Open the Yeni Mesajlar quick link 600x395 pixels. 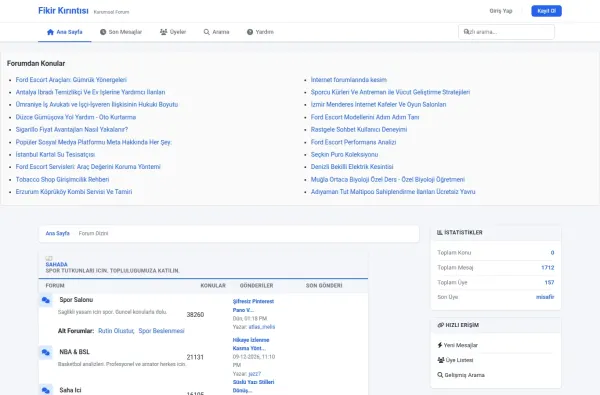461,345
